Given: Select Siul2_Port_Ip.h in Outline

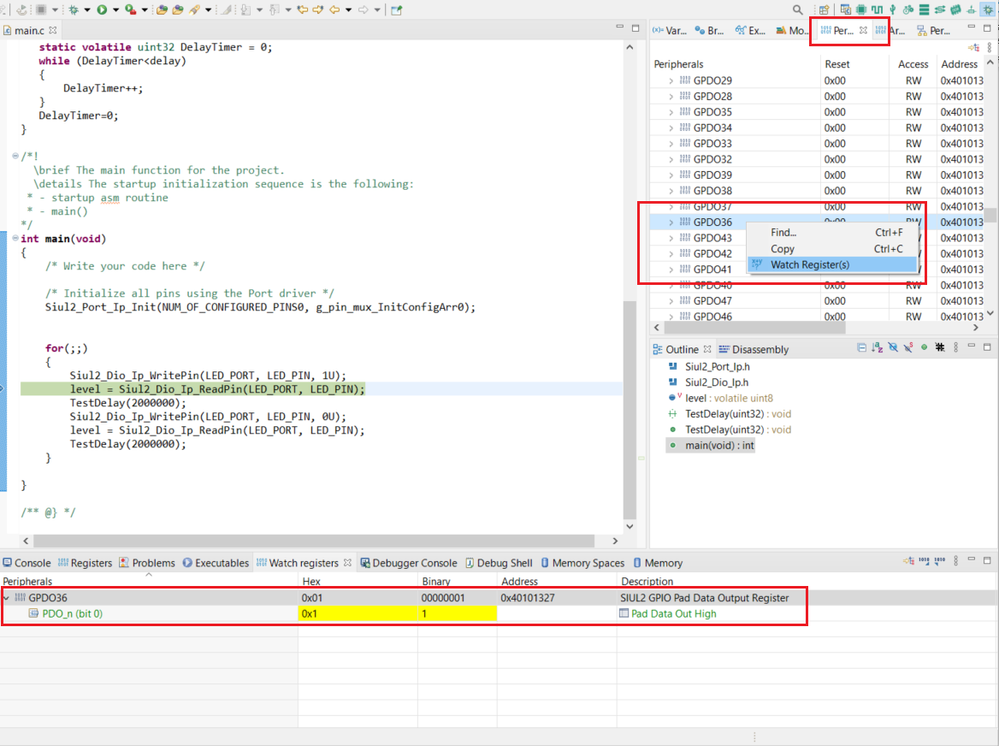Looking at the screenshot, I should (709, 366).
